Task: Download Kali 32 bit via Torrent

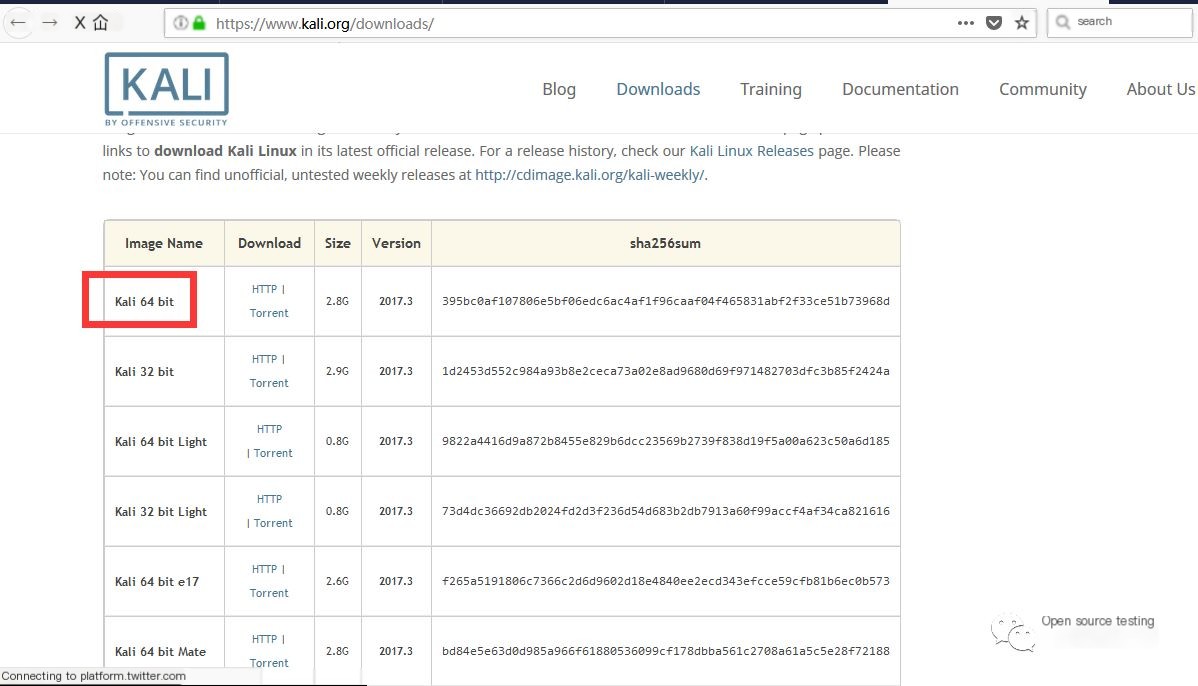Action: [x=269, y=383]
